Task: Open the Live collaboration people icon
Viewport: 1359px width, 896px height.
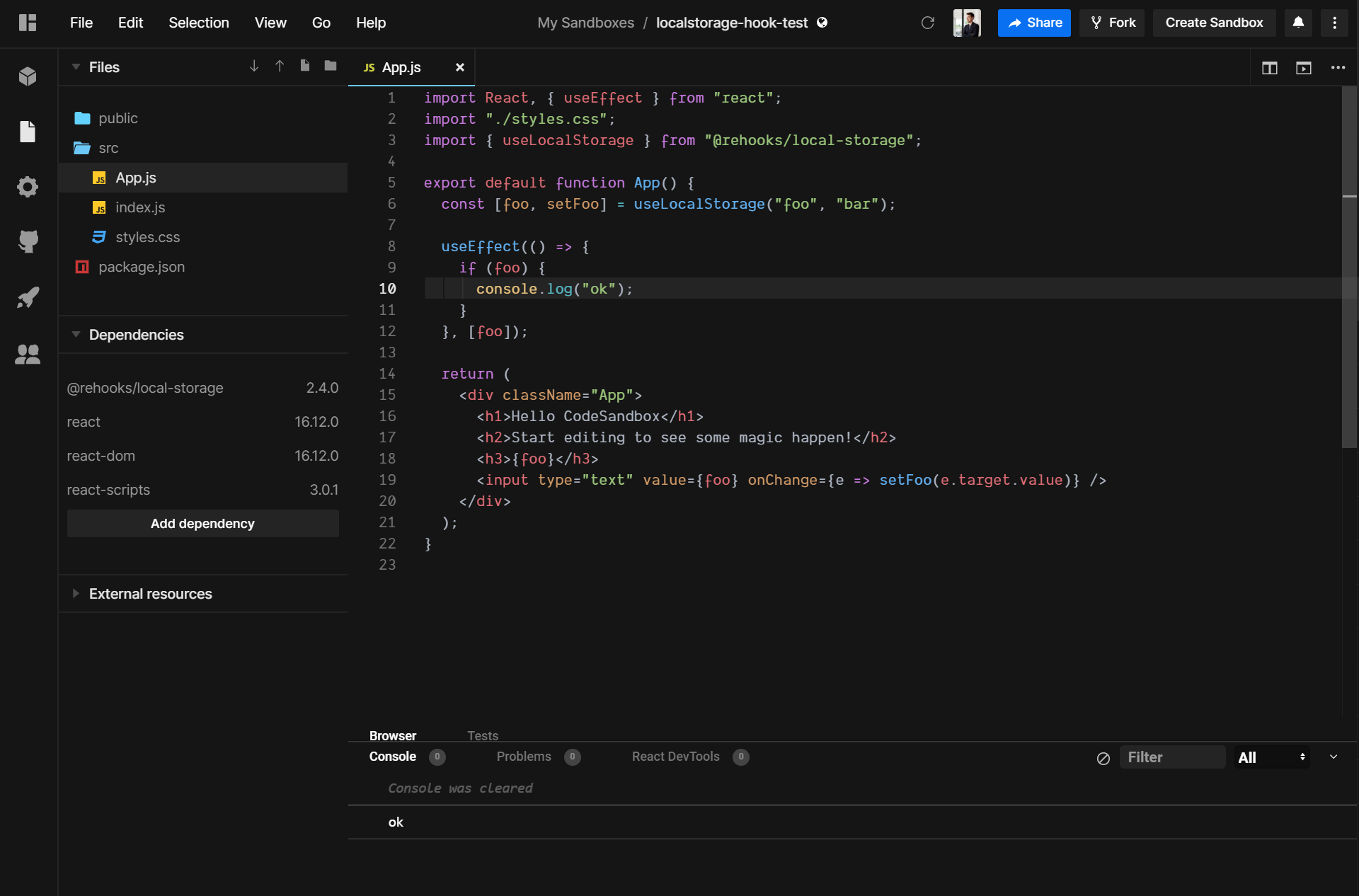Action: (x=28, y=353)
